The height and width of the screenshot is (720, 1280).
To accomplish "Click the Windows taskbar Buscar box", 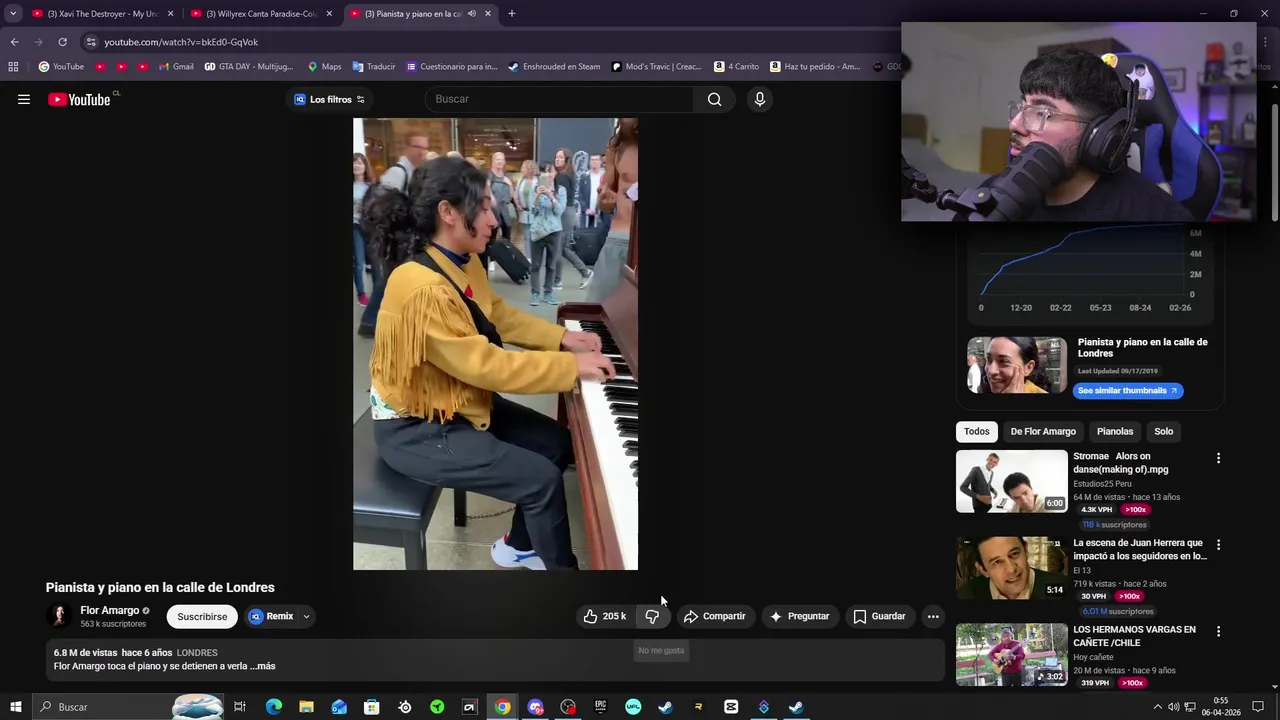I will (128, 707).
